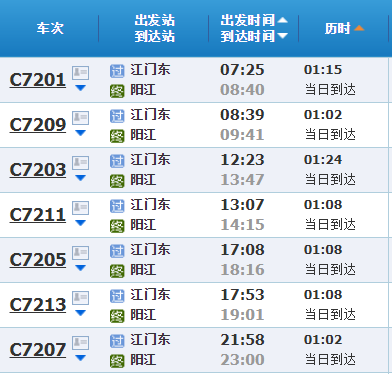This screenshot has height=374, width=392.
Task: Open train number C7211 link
Action: click(x=38, y=215)
